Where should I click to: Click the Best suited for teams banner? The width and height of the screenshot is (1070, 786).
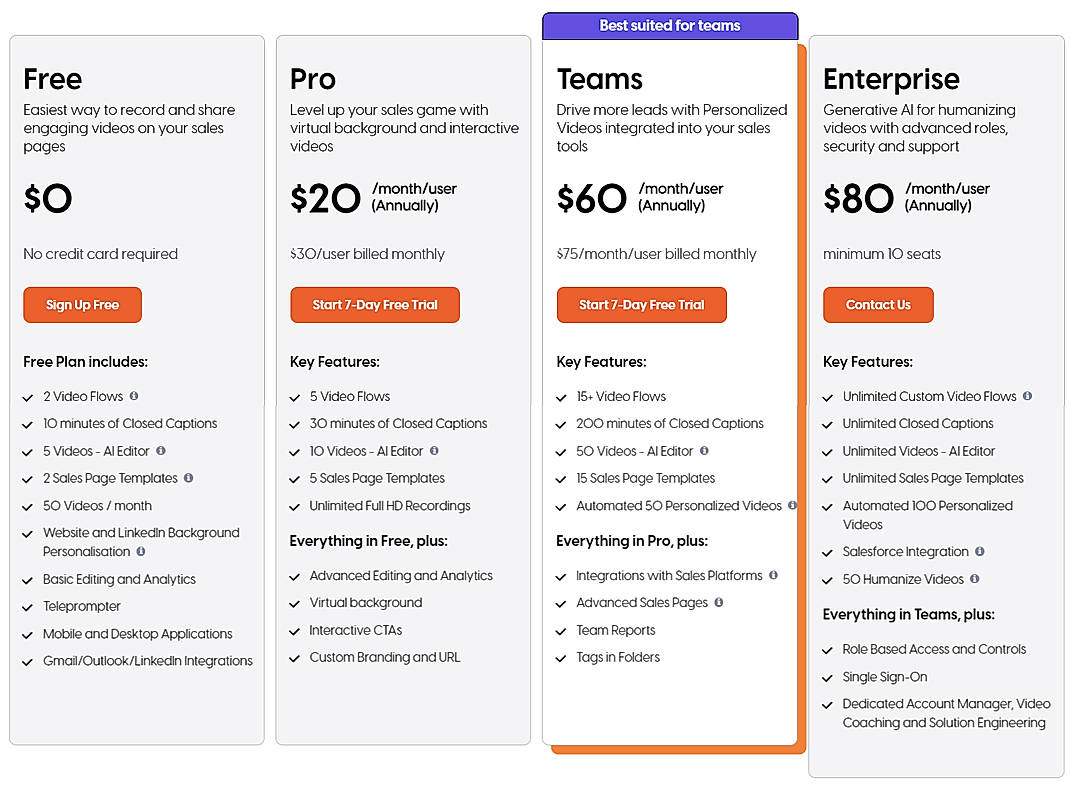click(x=670, y=26)
